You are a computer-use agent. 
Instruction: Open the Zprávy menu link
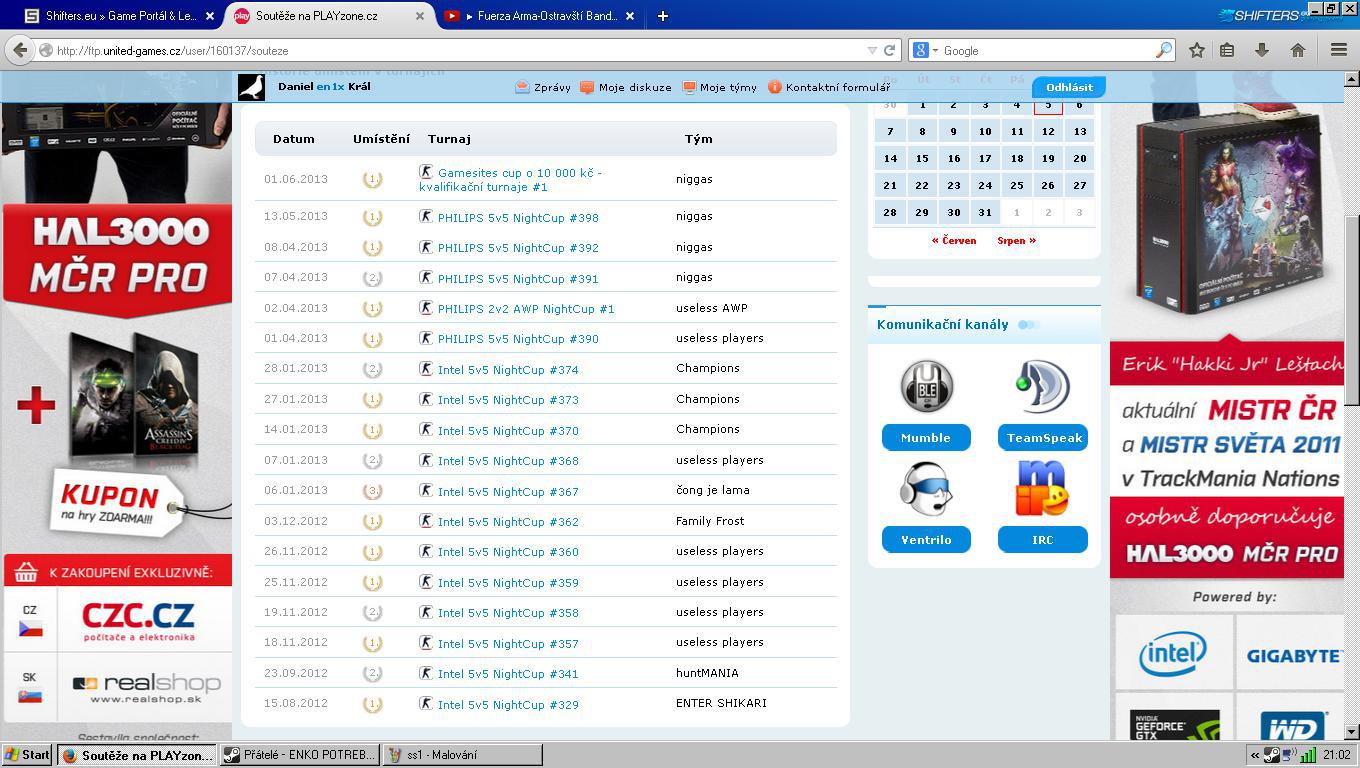pos(552,87)
